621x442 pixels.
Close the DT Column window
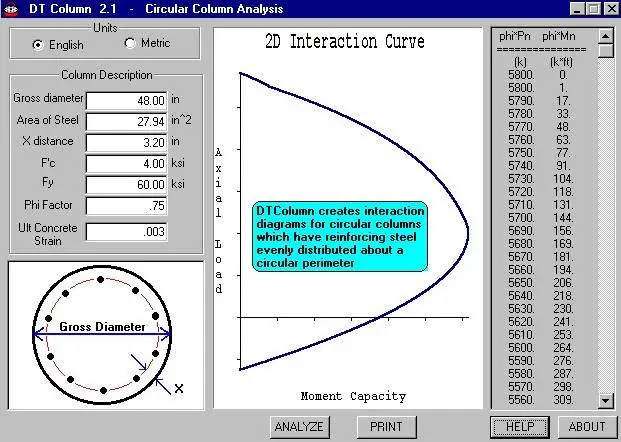[x=611, y=9]
